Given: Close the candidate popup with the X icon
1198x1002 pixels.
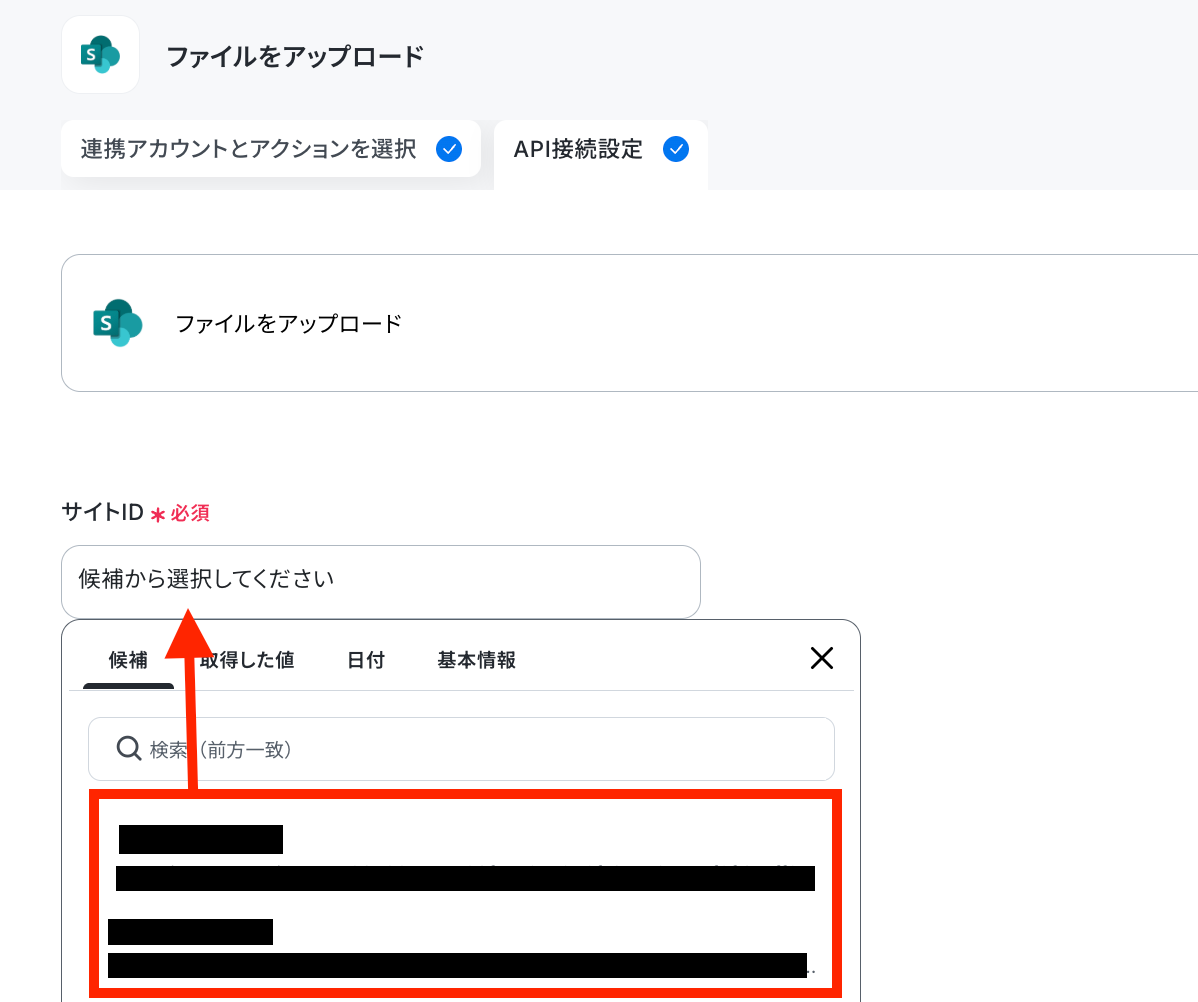Looking at the screenshot, I should pyautogui.click(x=821, y=658).
